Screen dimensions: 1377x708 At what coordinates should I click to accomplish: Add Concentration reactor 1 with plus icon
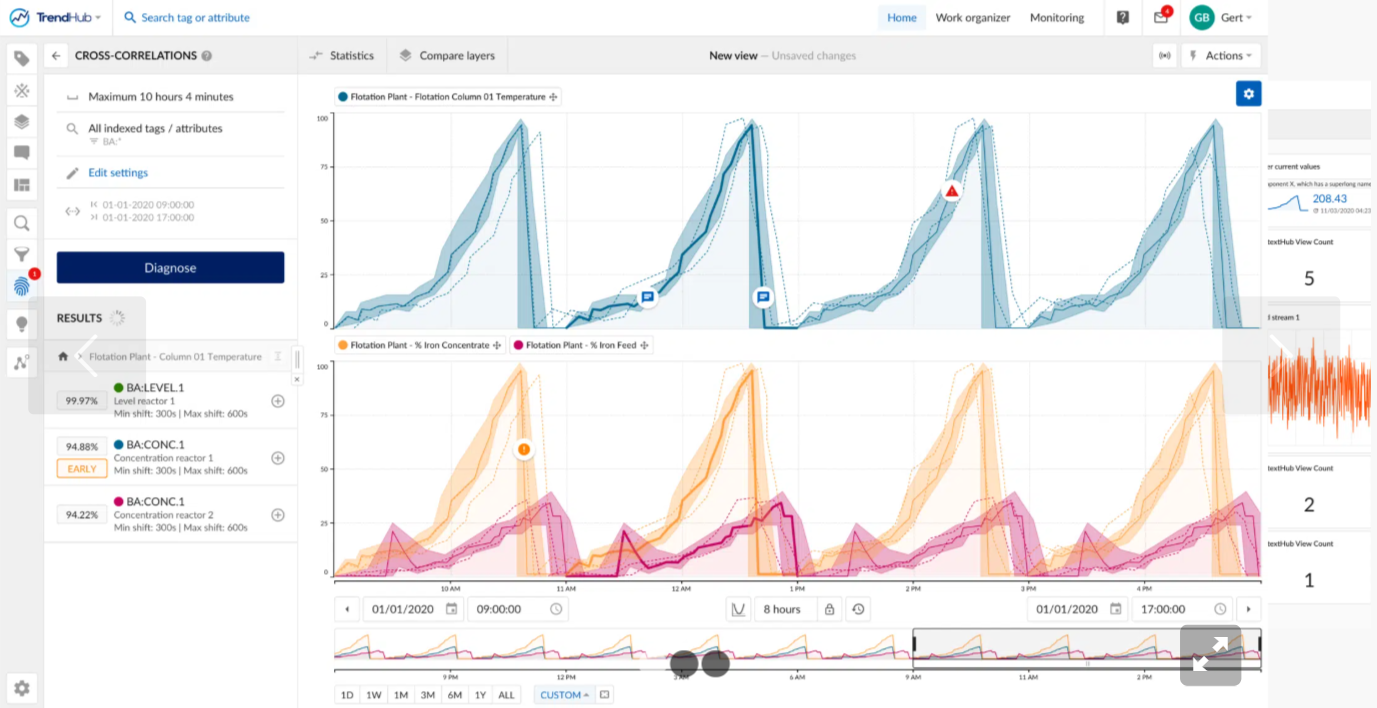(278, 458)
